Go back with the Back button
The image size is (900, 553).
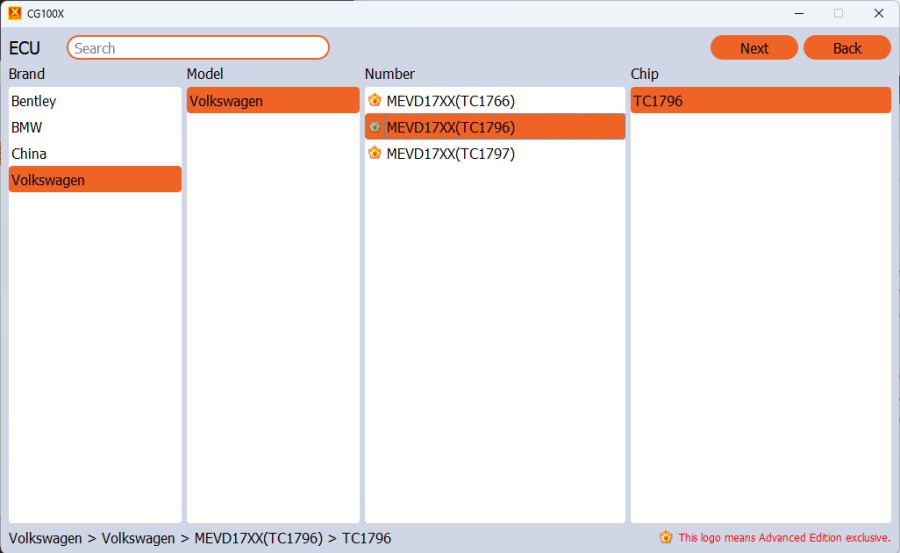coord(847,48)
